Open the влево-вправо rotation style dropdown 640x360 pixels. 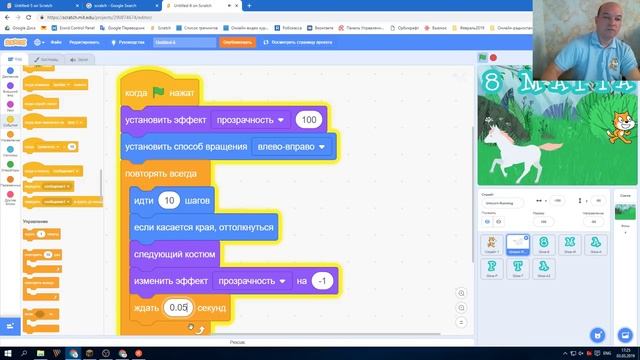291,147
